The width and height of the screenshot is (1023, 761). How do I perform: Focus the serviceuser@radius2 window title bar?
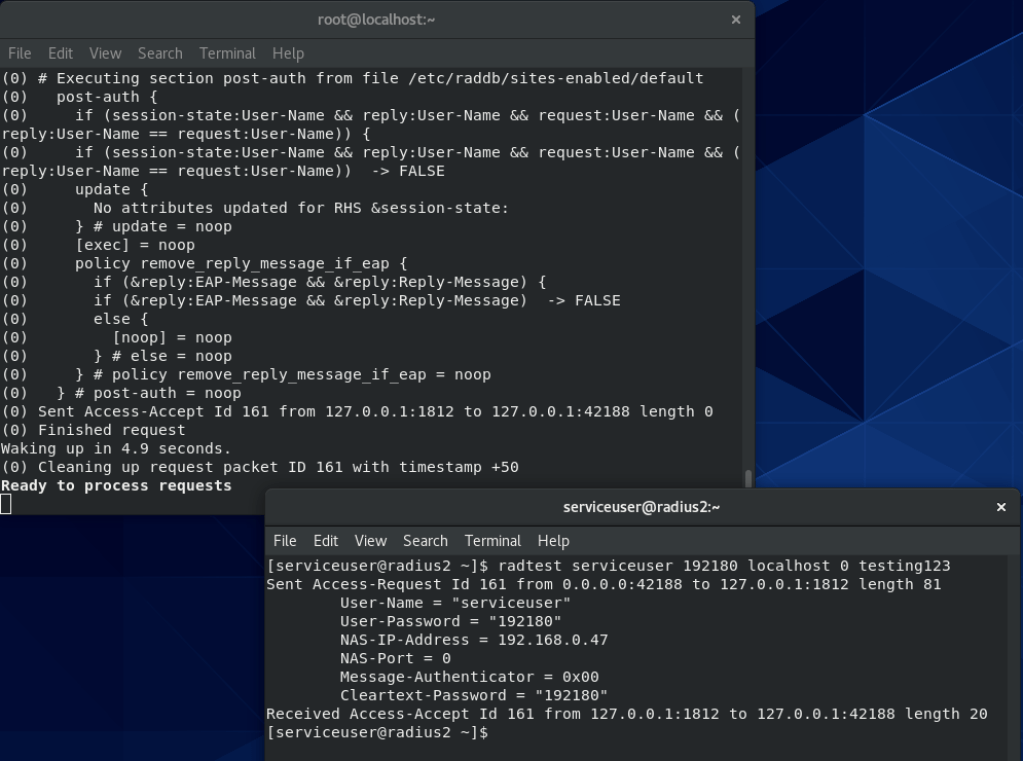tap(641, 508)
